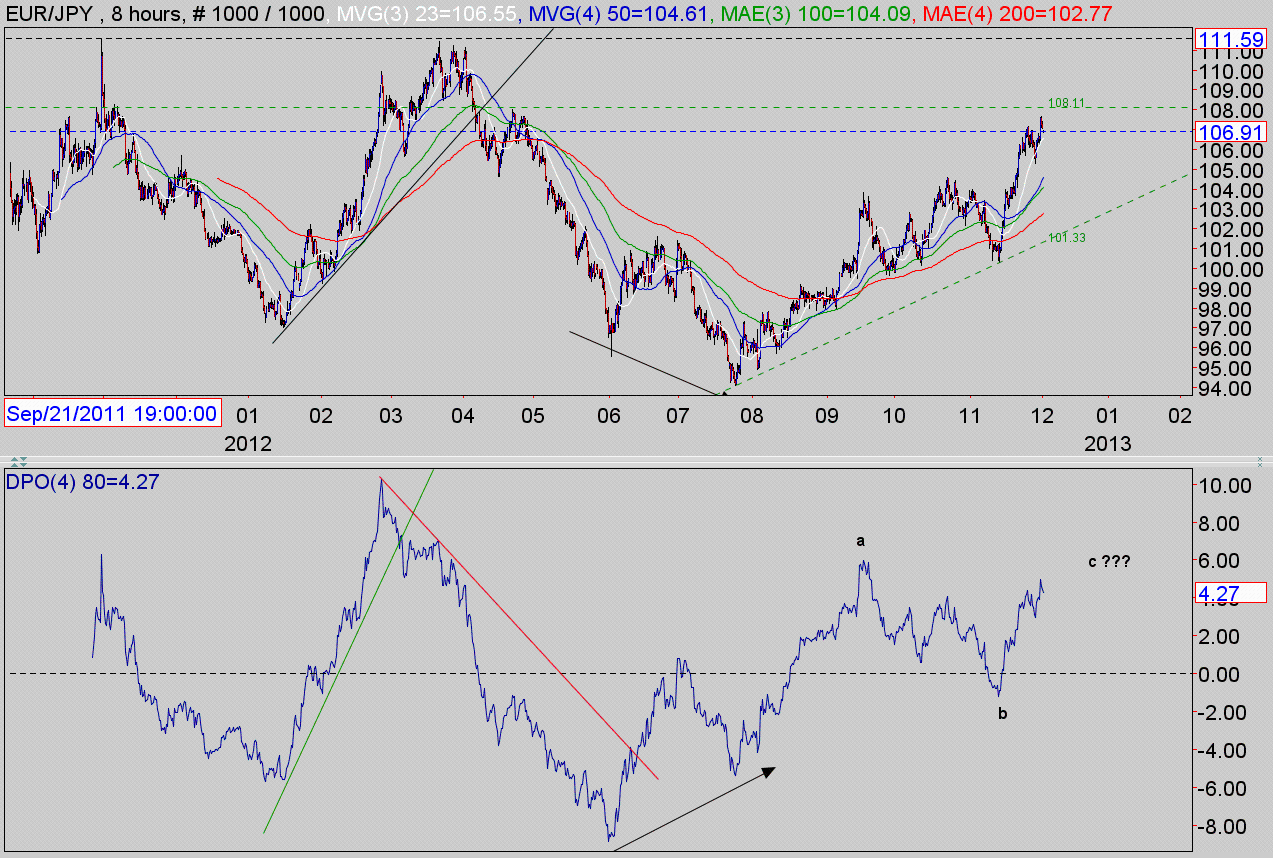Click the -8.00 value on DPO axis
The image size is (1273, 858).
coord(1224,827)
